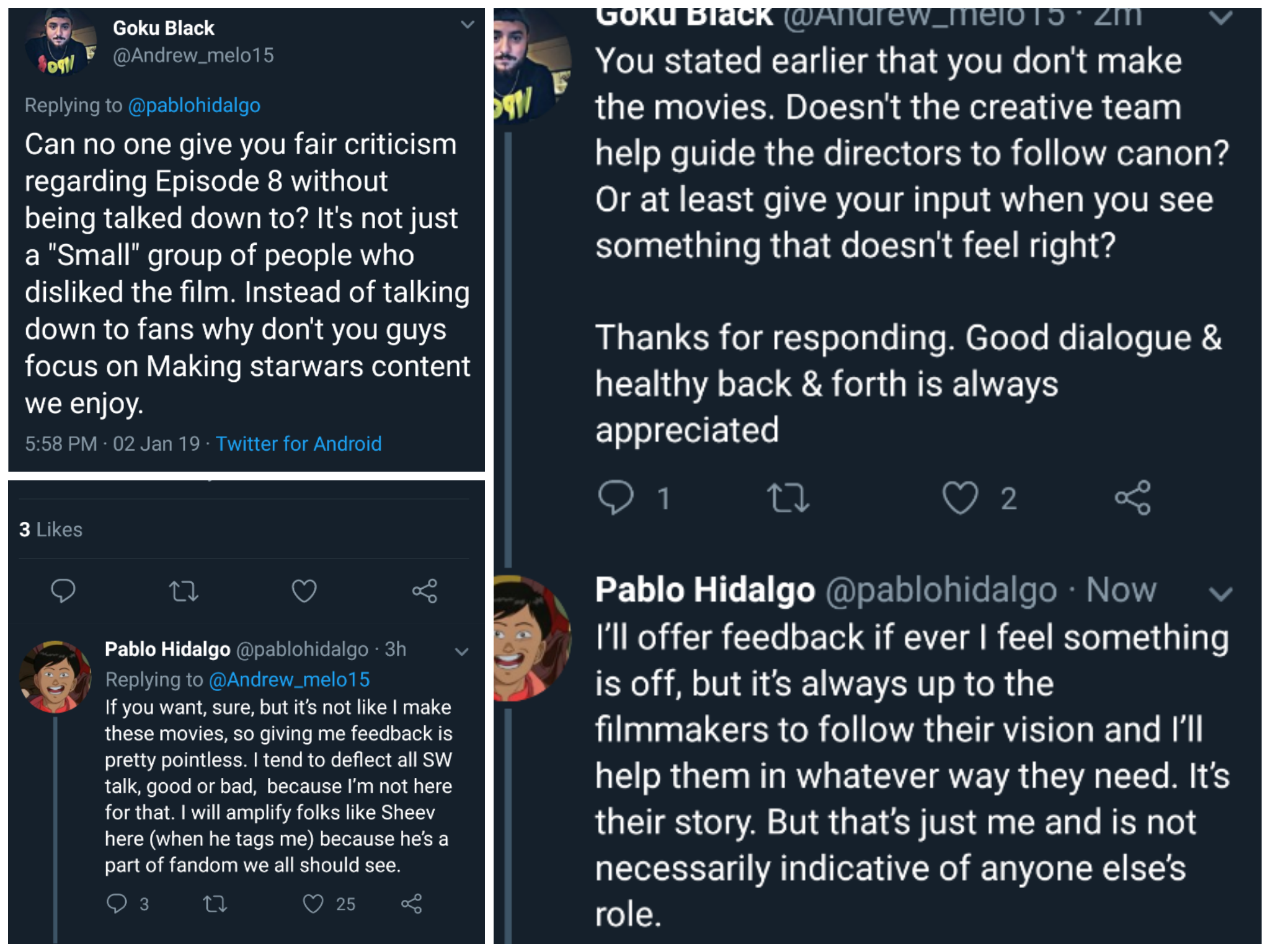Viewport: 1270px width, 952px height.
Task: Open the @pablohidalgo mention link
Action: pyautogui.click(x=194, y=105)
